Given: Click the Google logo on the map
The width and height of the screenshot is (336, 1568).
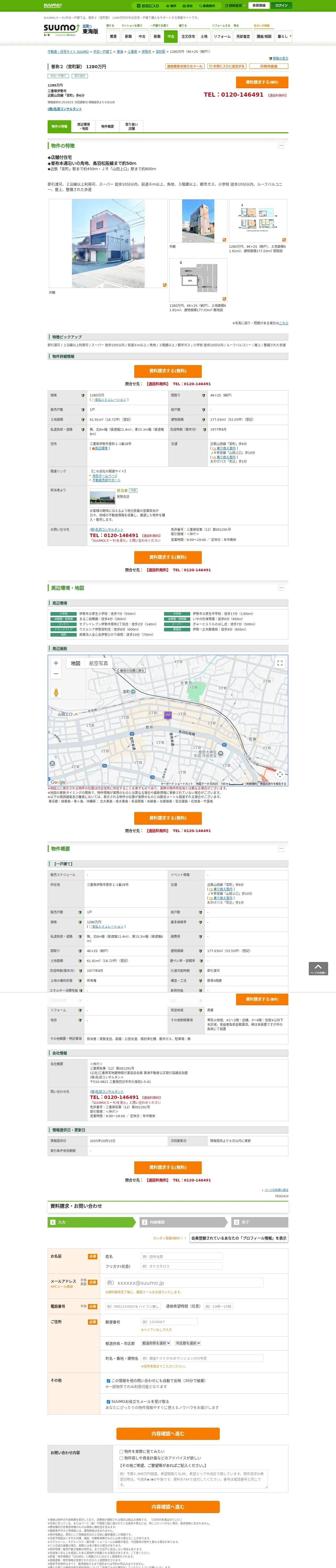Looking at the screenshot, I should (x=58, y=782).
